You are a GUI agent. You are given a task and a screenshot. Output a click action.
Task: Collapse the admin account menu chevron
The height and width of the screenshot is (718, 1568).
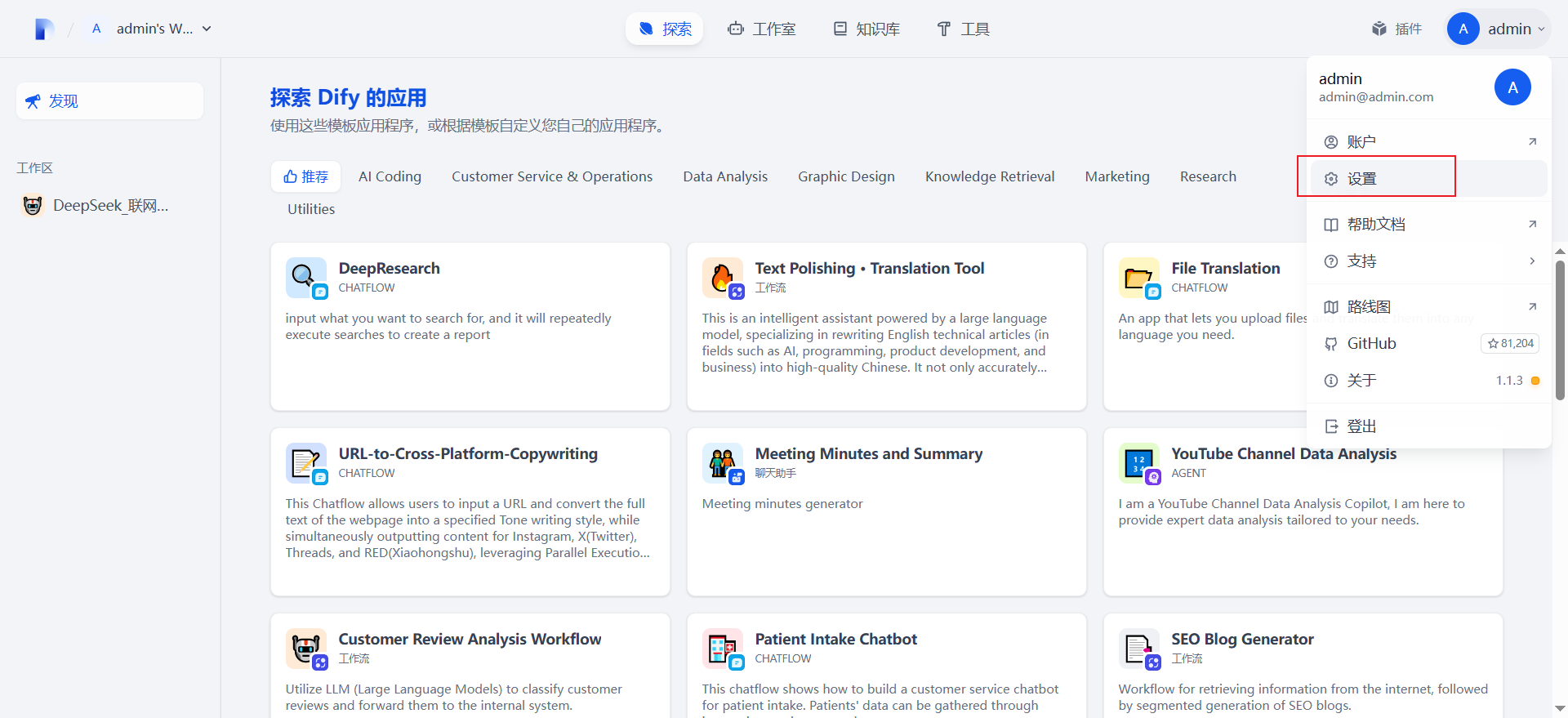click(1541, 29)
